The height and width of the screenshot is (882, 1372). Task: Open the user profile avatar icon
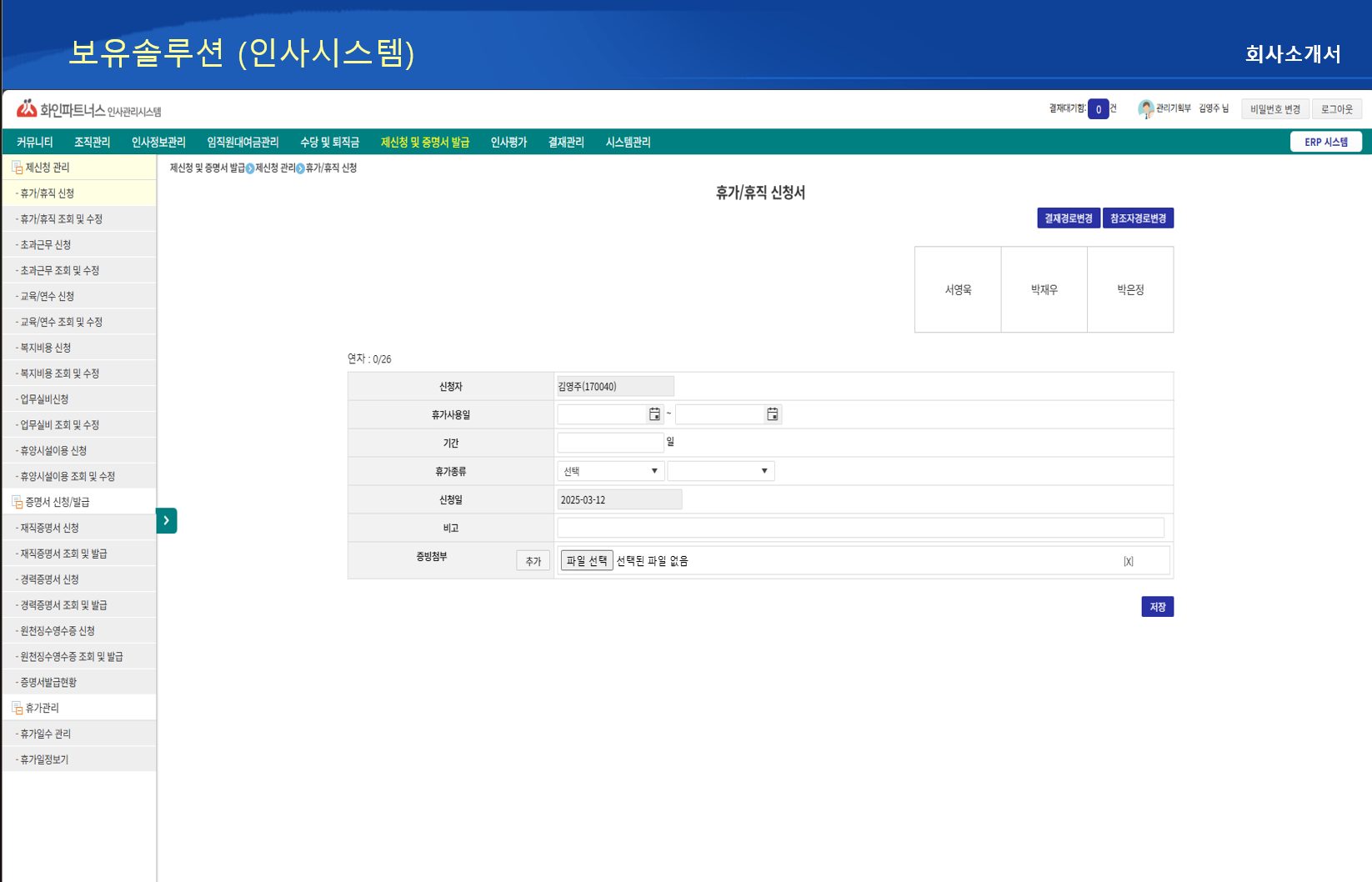point(1145,108)
